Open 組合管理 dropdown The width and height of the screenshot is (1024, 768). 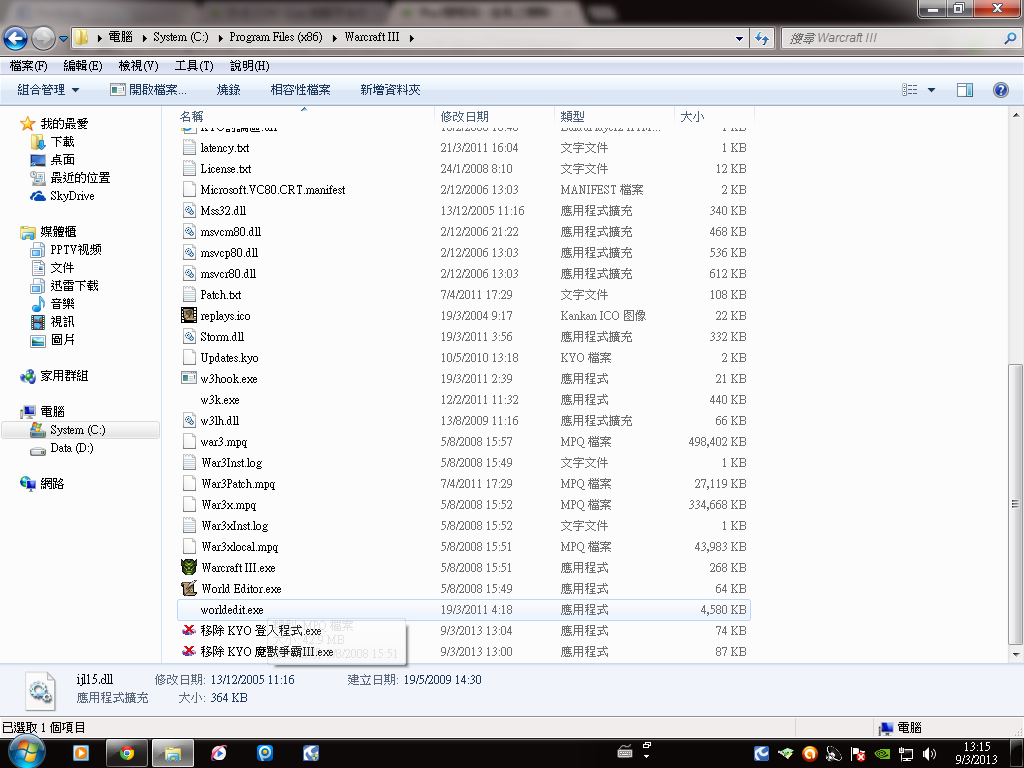coord(48,90)
